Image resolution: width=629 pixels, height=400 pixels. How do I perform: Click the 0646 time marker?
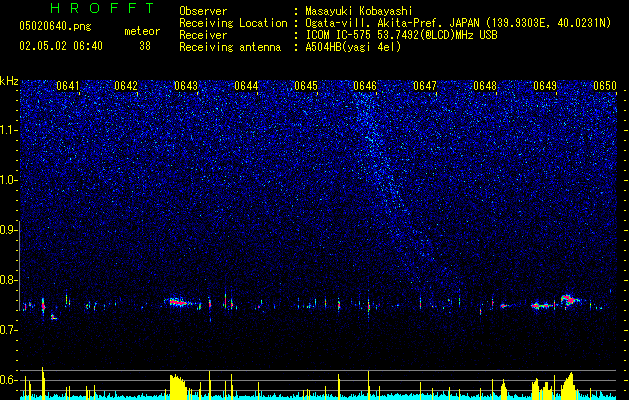[x=365, y=86]
